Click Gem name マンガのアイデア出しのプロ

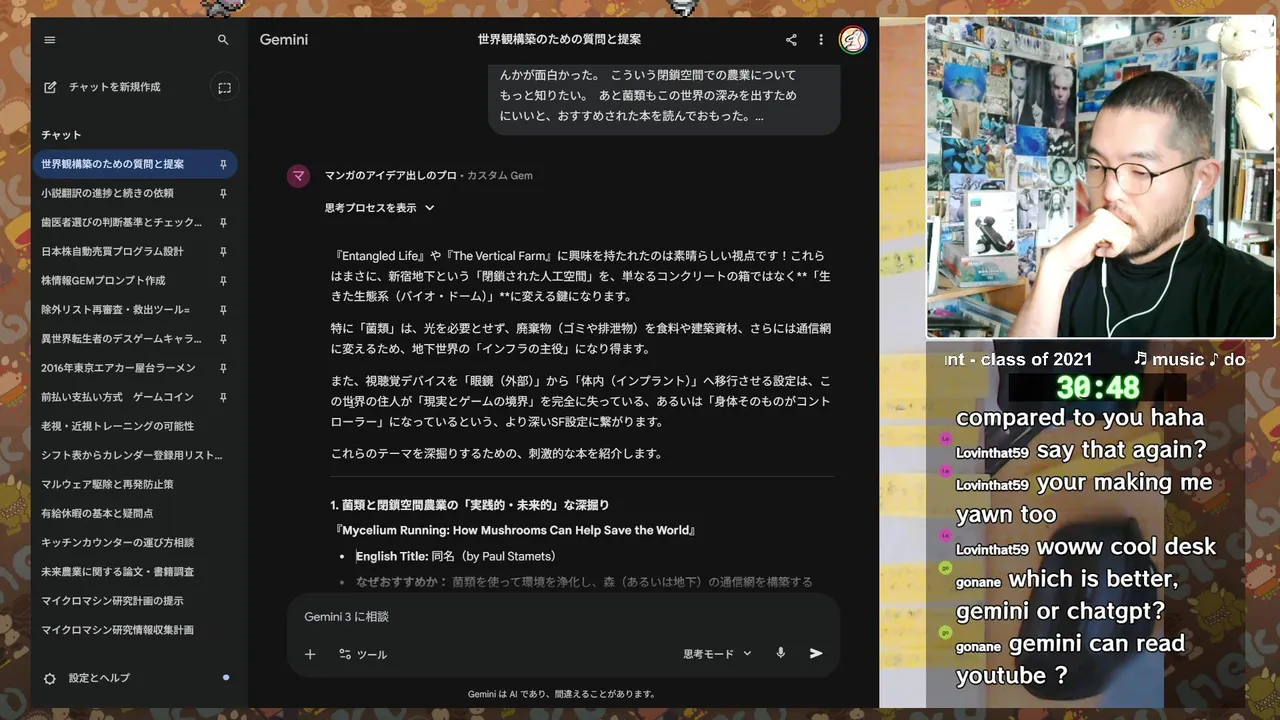tap(390, 176)
